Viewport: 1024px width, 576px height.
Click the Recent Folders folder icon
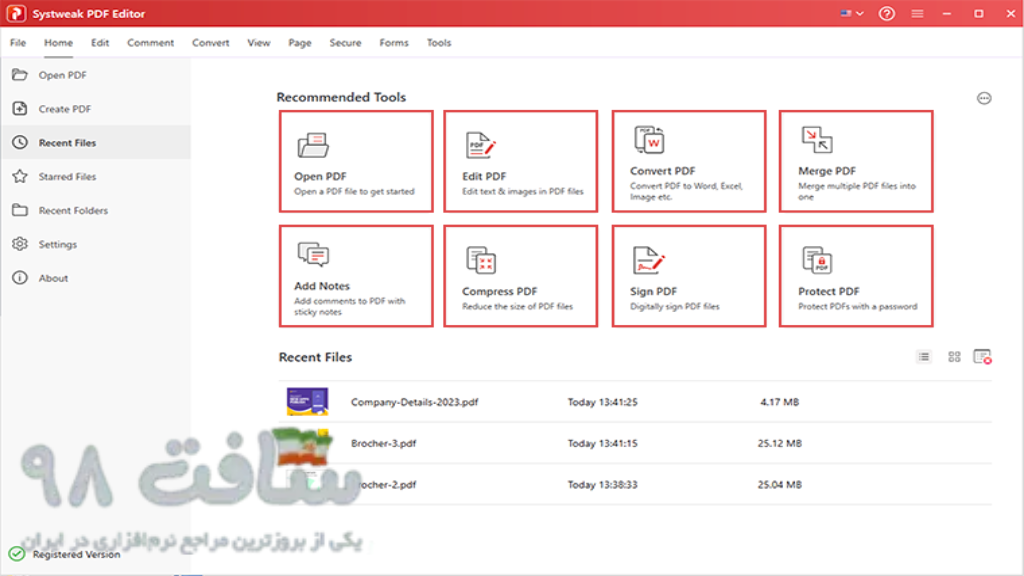[x=20, y=210]
